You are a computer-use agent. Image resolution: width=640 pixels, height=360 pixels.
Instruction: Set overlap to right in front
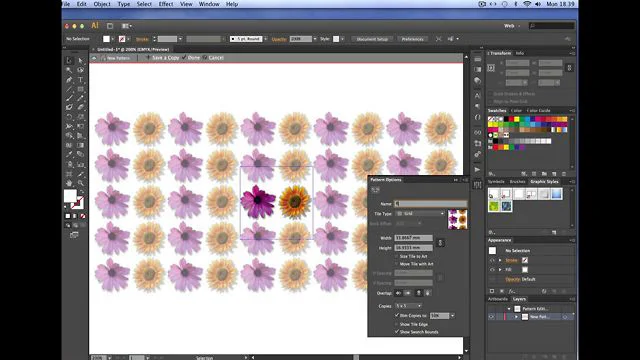point(407,293)
